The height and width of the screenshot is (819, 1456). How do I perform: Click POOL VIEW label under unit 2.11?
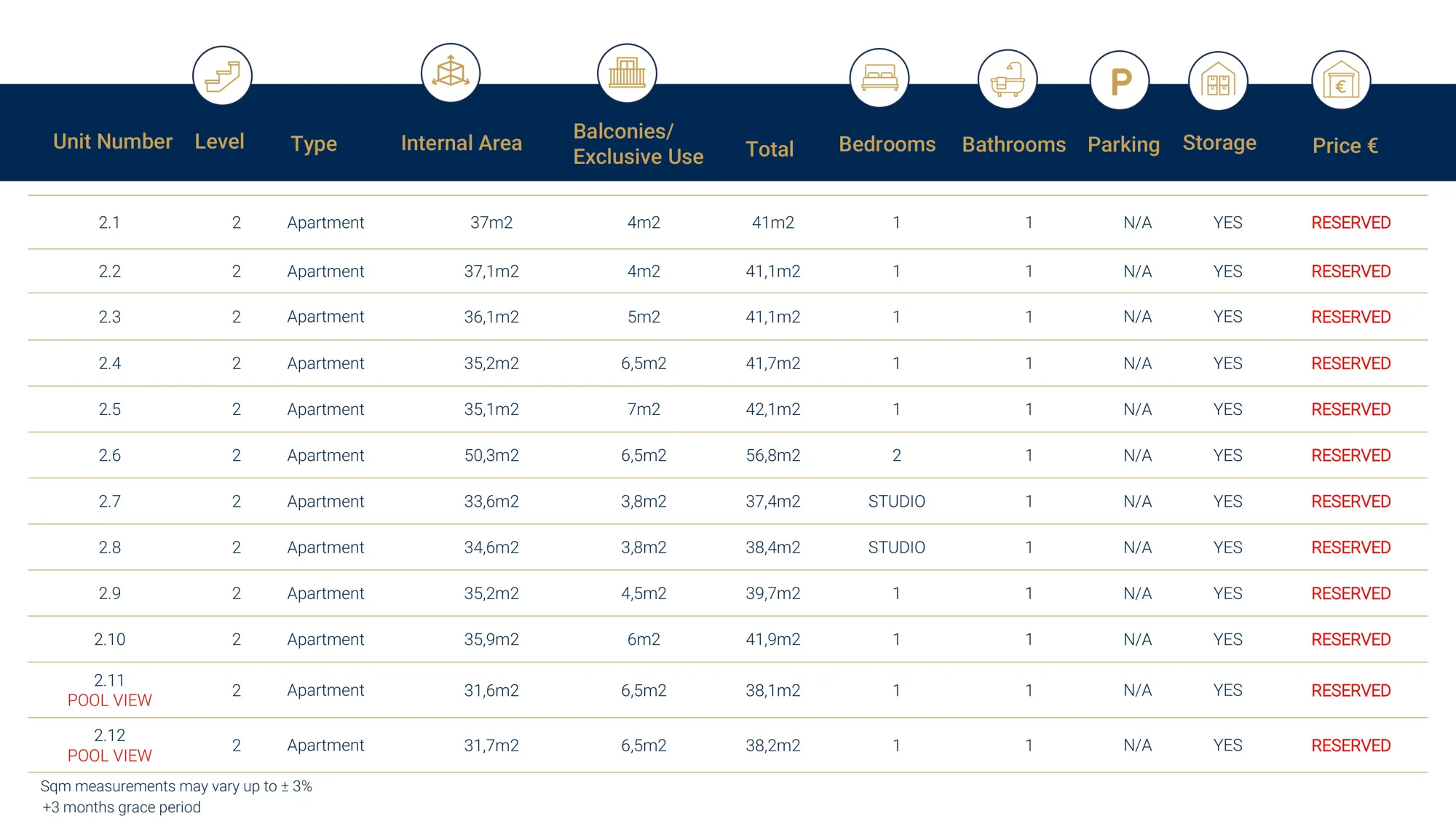(x=109, y=700)
